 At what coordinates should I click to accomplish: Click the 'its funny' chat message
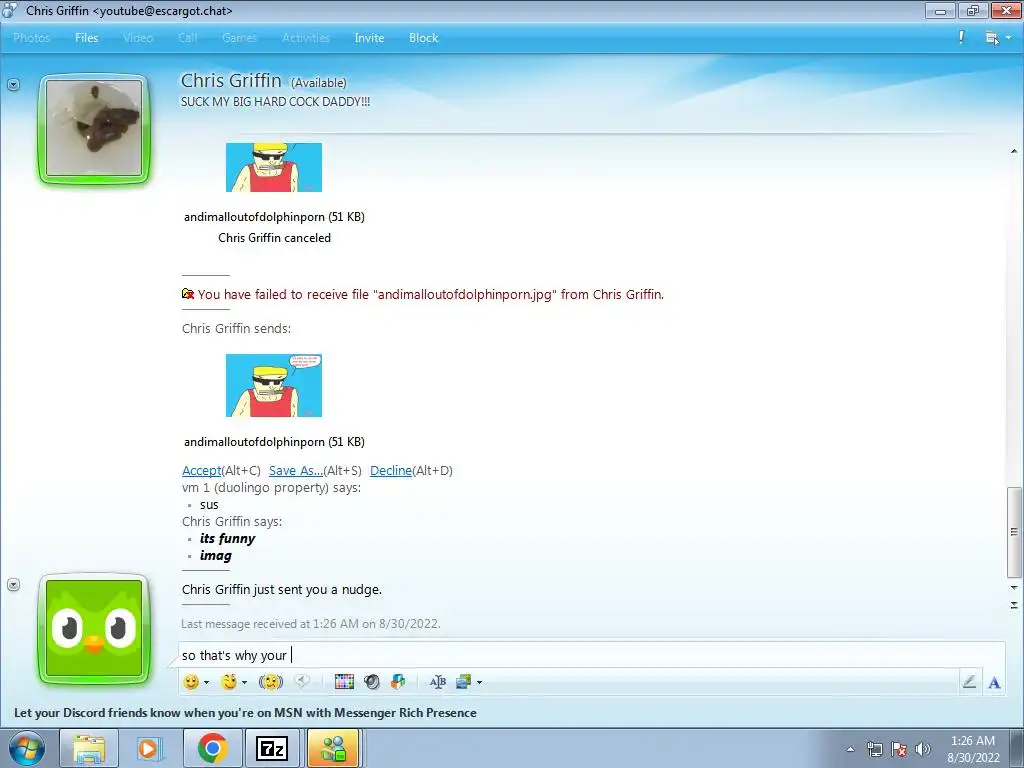(x=227, y=538)
